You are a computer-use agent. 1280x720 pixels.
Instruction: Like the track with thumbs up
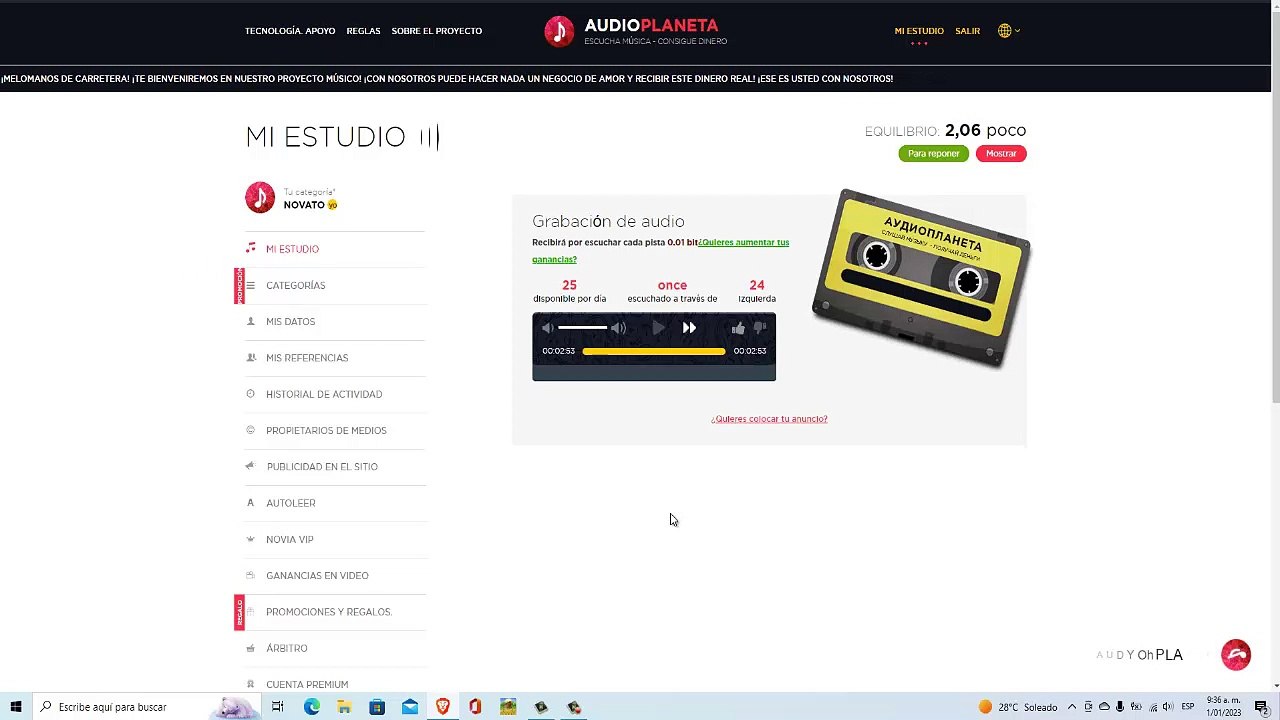coord(738,328)
